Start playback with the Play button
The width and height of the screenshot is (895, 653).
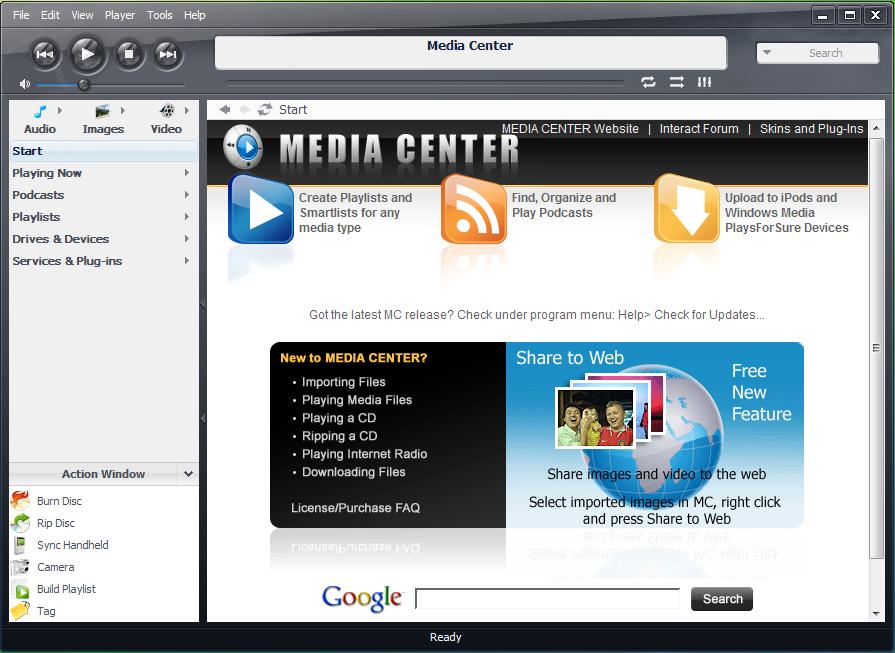click(x=87, y=54)
